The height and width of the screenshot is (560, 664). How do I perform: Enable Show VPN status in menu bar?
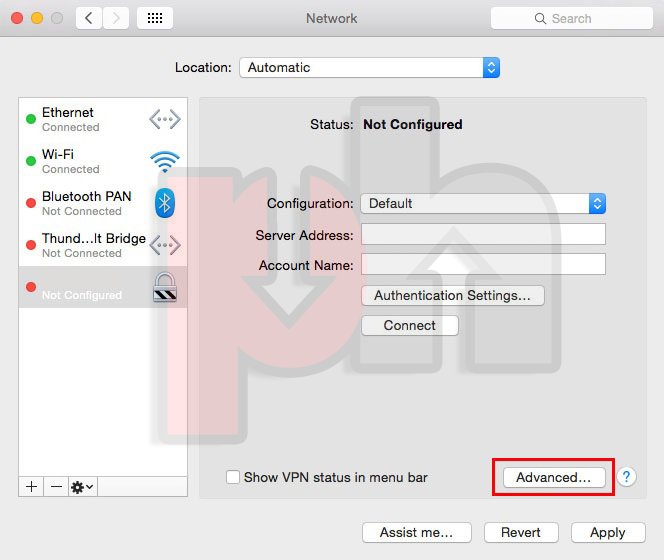click(x=232, y=477)
